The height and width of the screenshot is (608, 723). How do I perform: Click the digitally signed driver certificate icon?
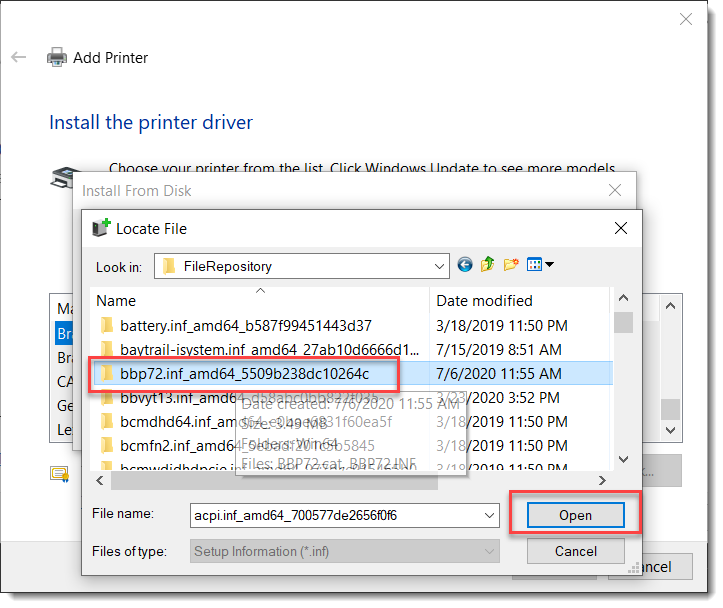pos(59,474)
